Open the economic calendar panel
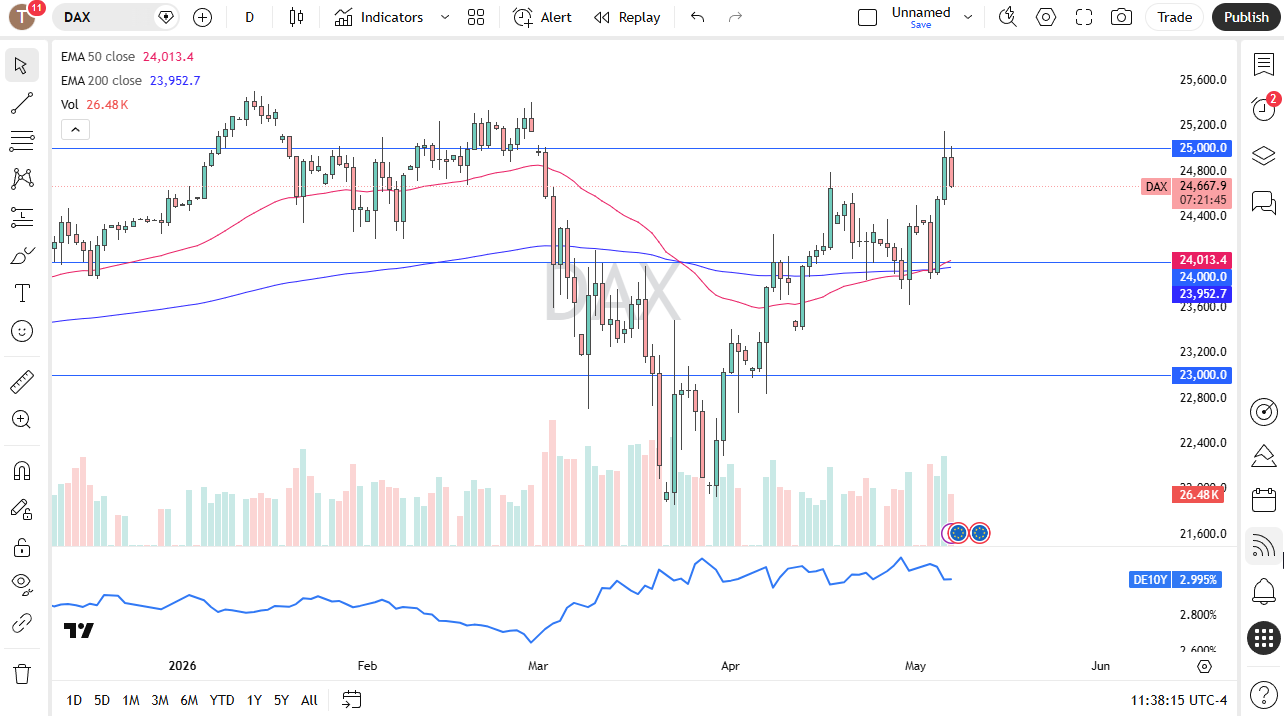This screenshot has height=716, width=1284. pos(1264,500)
